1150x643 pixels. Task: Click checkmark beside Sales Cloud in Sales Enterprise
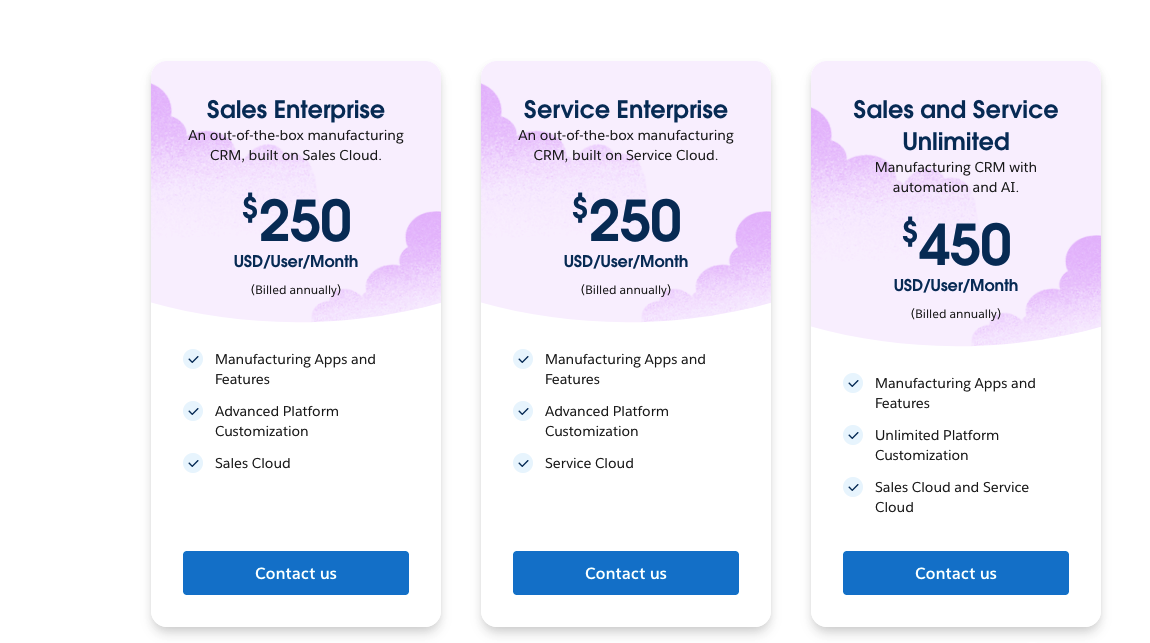click(x=193, y=463)
